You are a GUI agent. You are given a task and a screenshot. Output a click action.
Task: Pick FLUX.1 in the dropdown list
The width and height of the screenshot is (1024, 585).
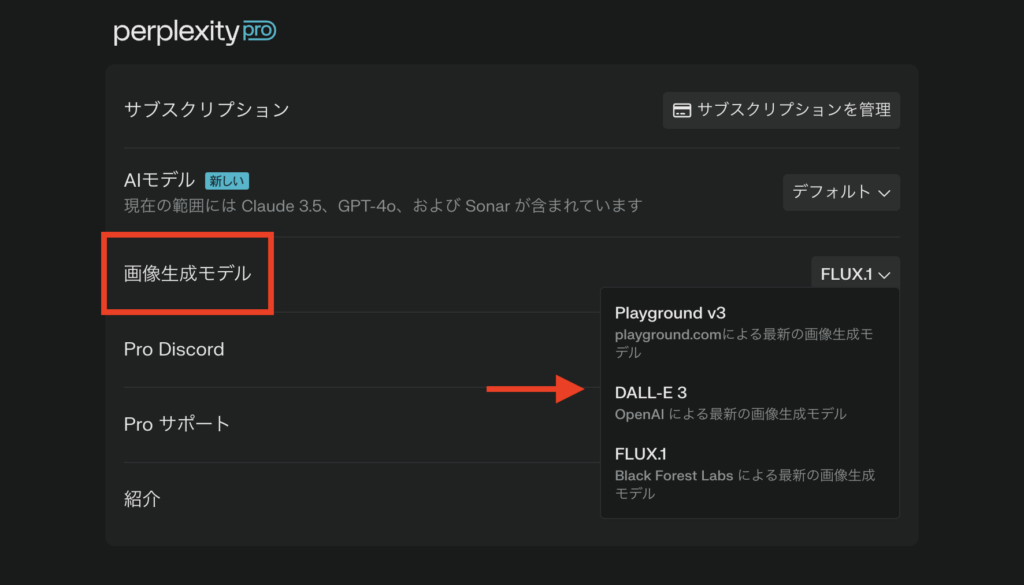[639, 454]
